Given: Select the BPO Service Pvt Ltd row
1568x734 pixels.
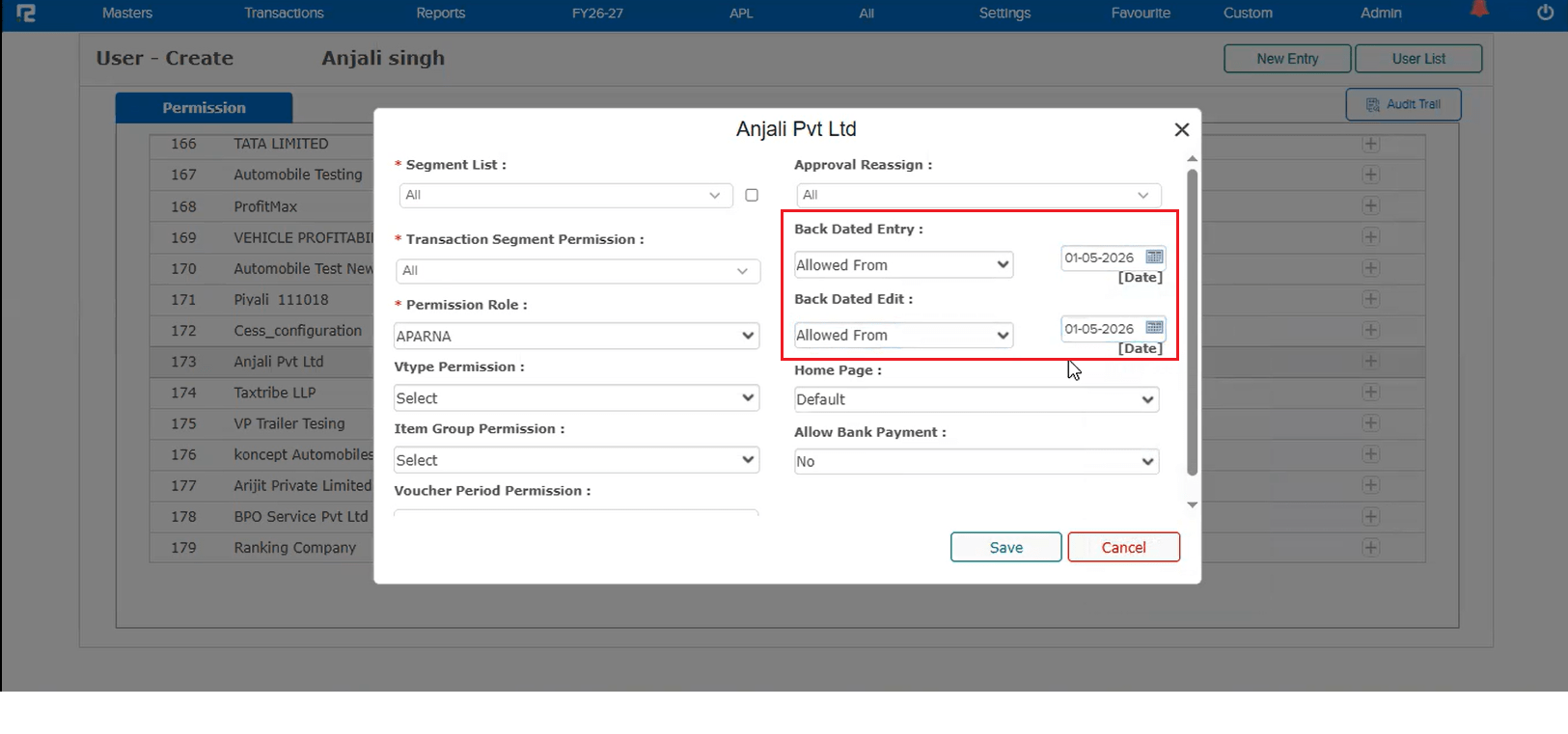Looking at the screenshot, I should coord(787,516).
